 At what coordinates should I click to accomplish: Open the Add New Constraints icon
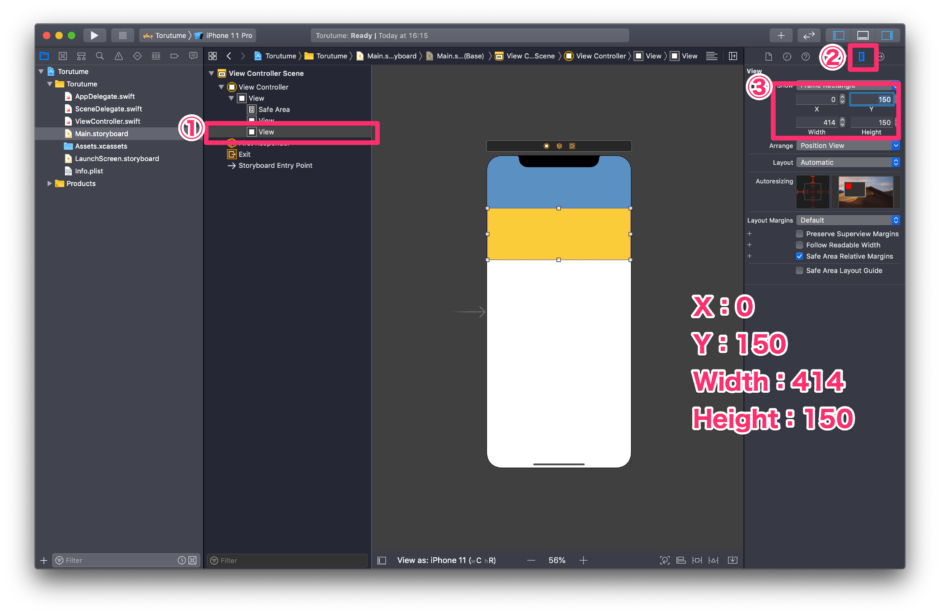tap(713, 560)
